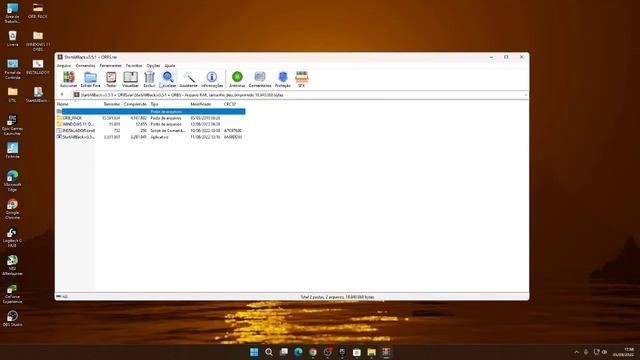Select the INSTALADOR.cmd file row
The image size is (640, 360).
pyautogui.click(x=151, y=131)
